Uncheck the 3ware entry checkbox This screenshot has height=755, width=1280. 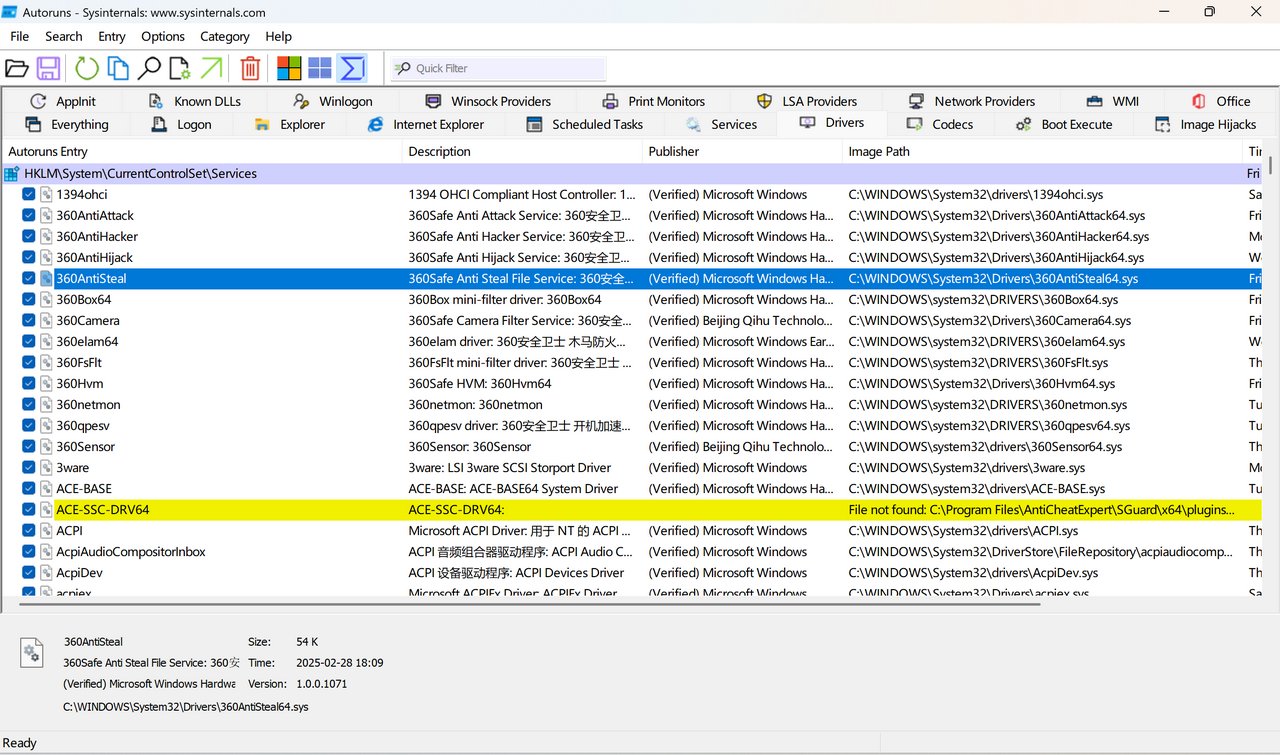pos(29,468)
